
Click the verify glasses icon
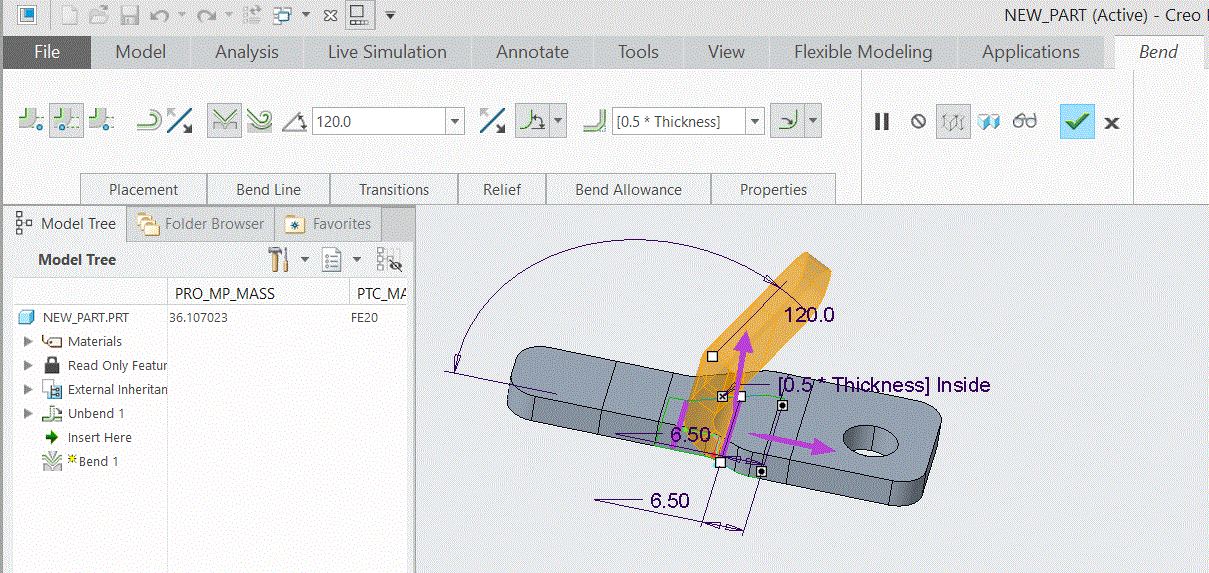click(x=1024, y=121)
